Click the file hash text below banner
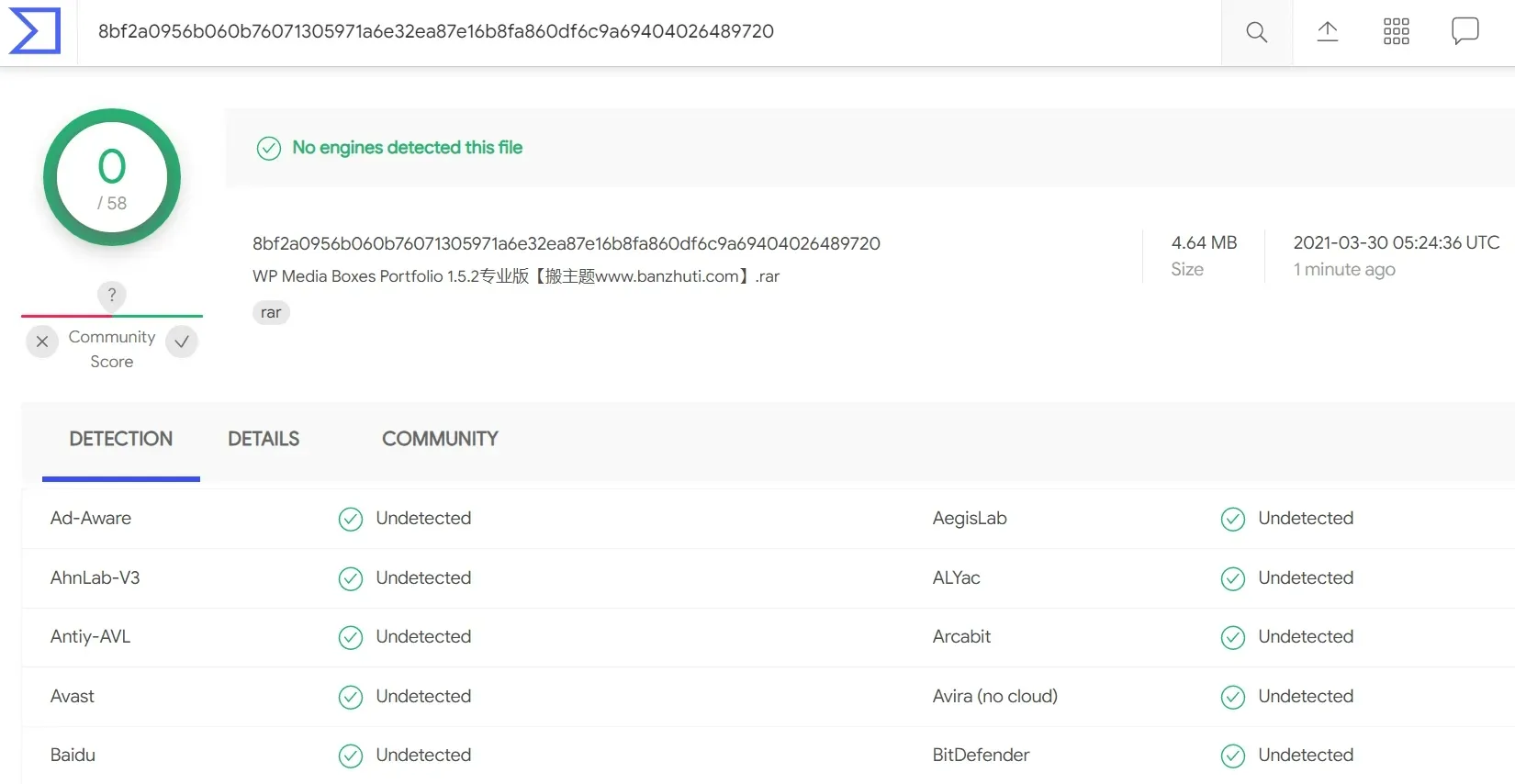This screenshot has height=784, width=1515. click(x=567, y=243)
